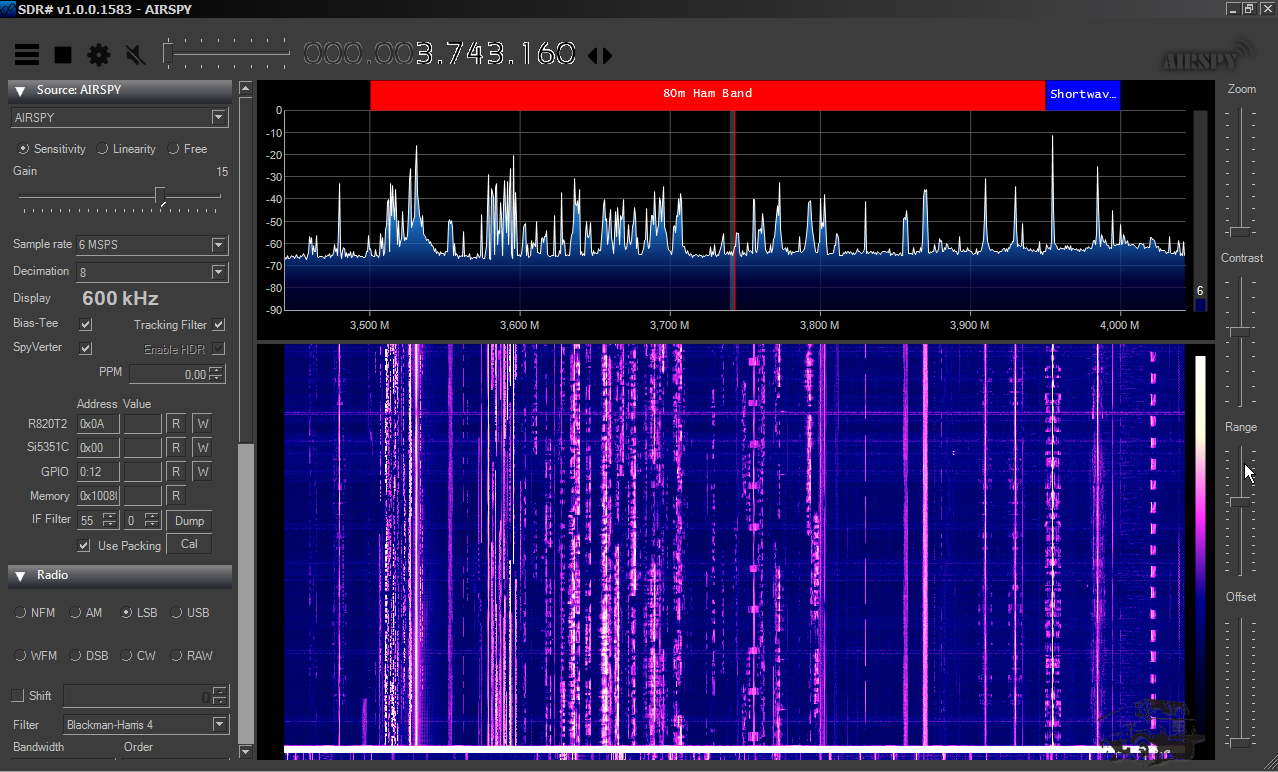1278x772 pixels.
Task: Collapse the Radio panel
Action: [x=20, y=576]
